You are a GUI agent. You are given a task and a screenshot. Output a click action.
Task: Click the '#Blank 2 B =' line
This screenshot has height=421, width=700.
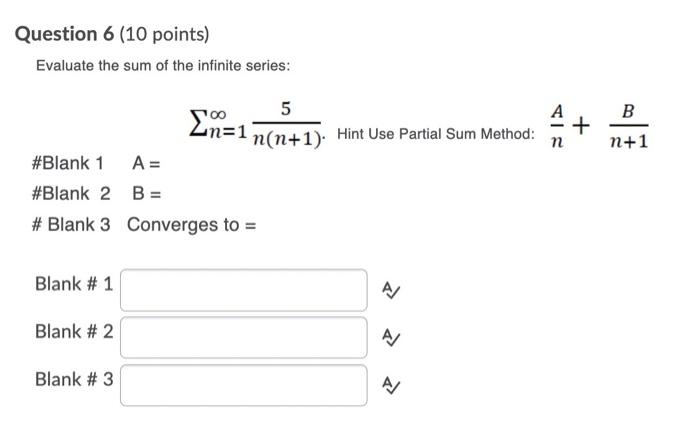tap(96, 194)
